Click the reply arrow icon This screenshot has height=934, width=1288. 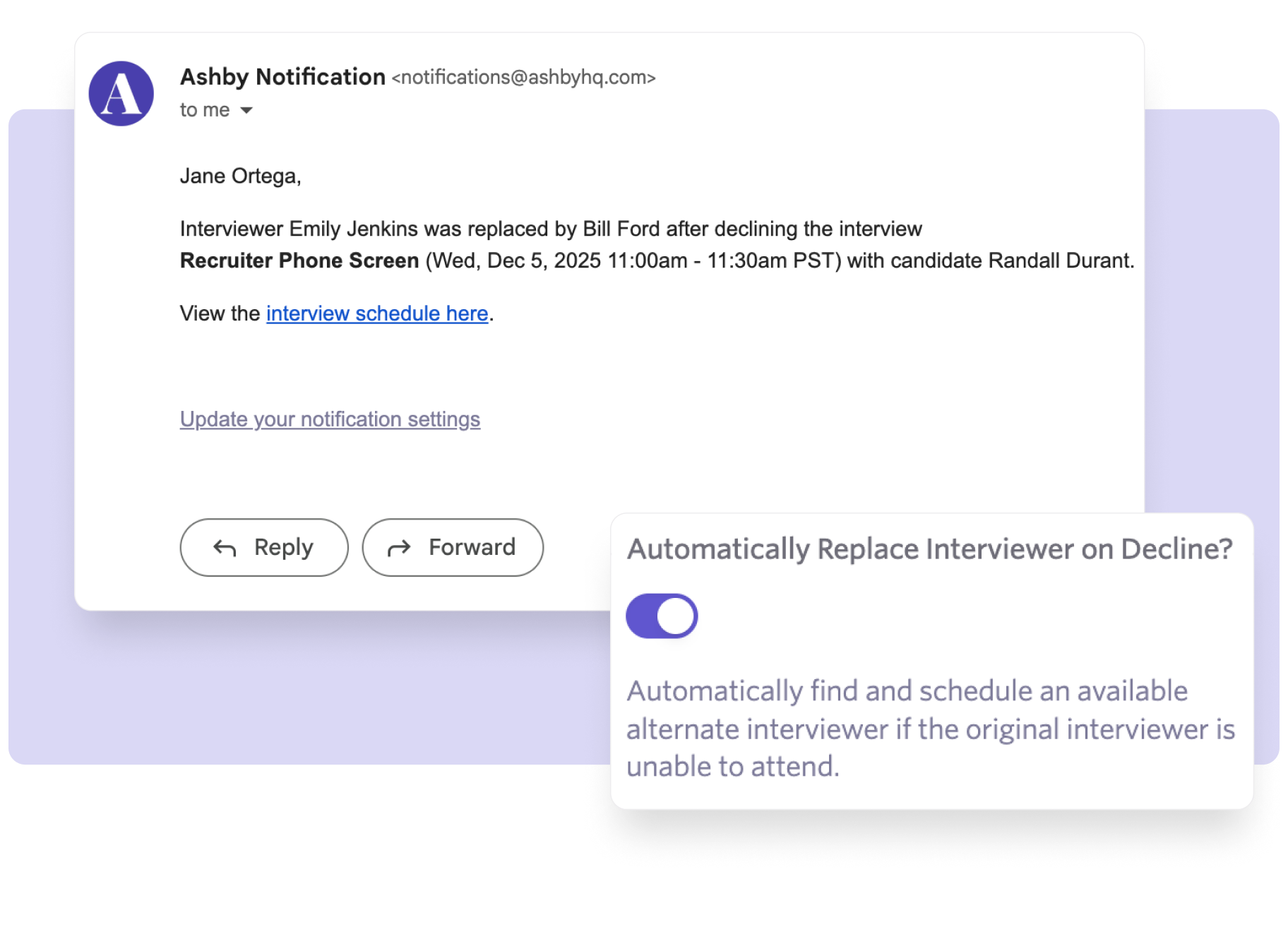coord(225,548)
